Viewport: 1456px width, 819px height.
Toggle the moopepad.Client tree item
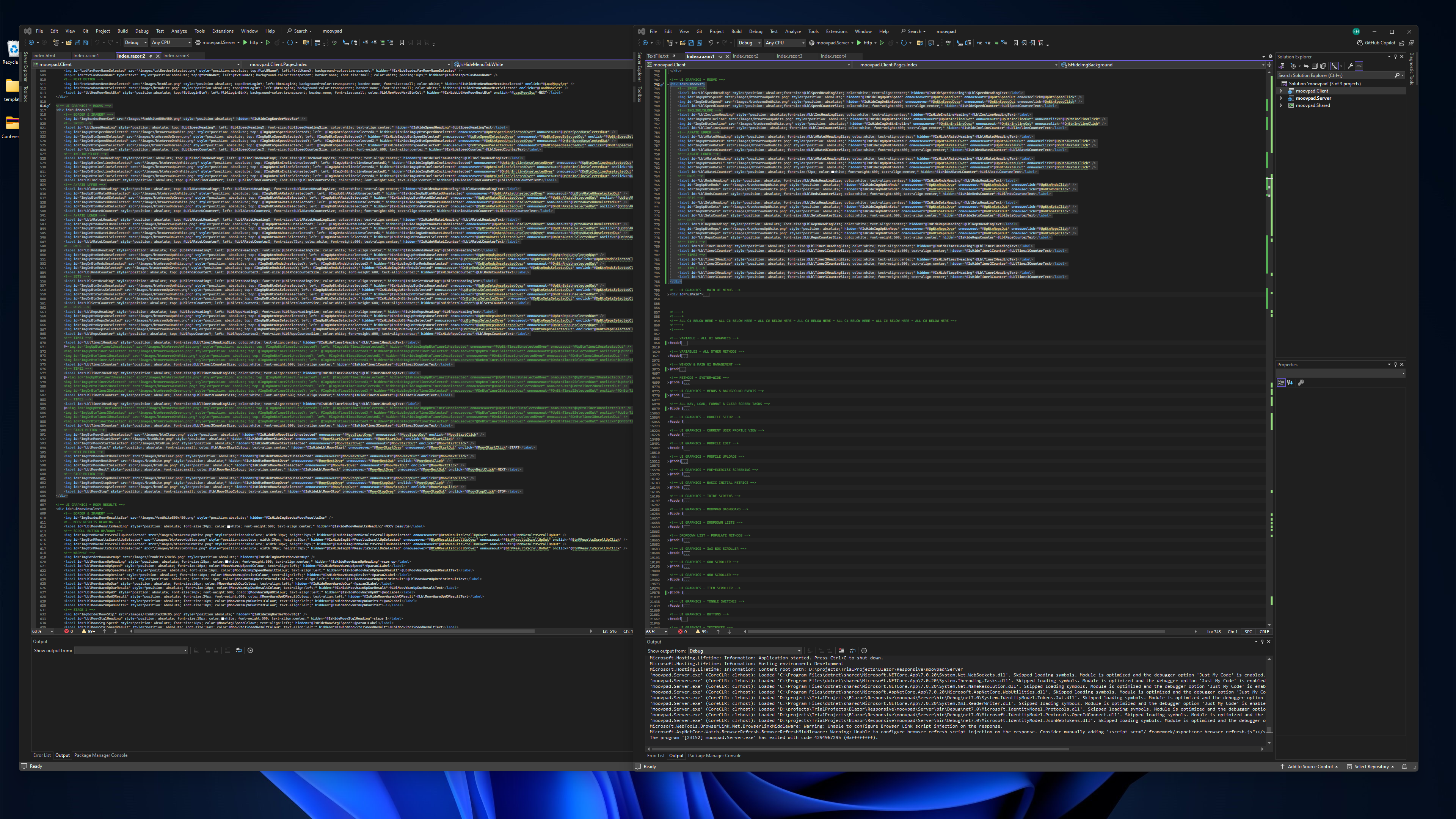pyautogui.click(x=1281, y=91)
